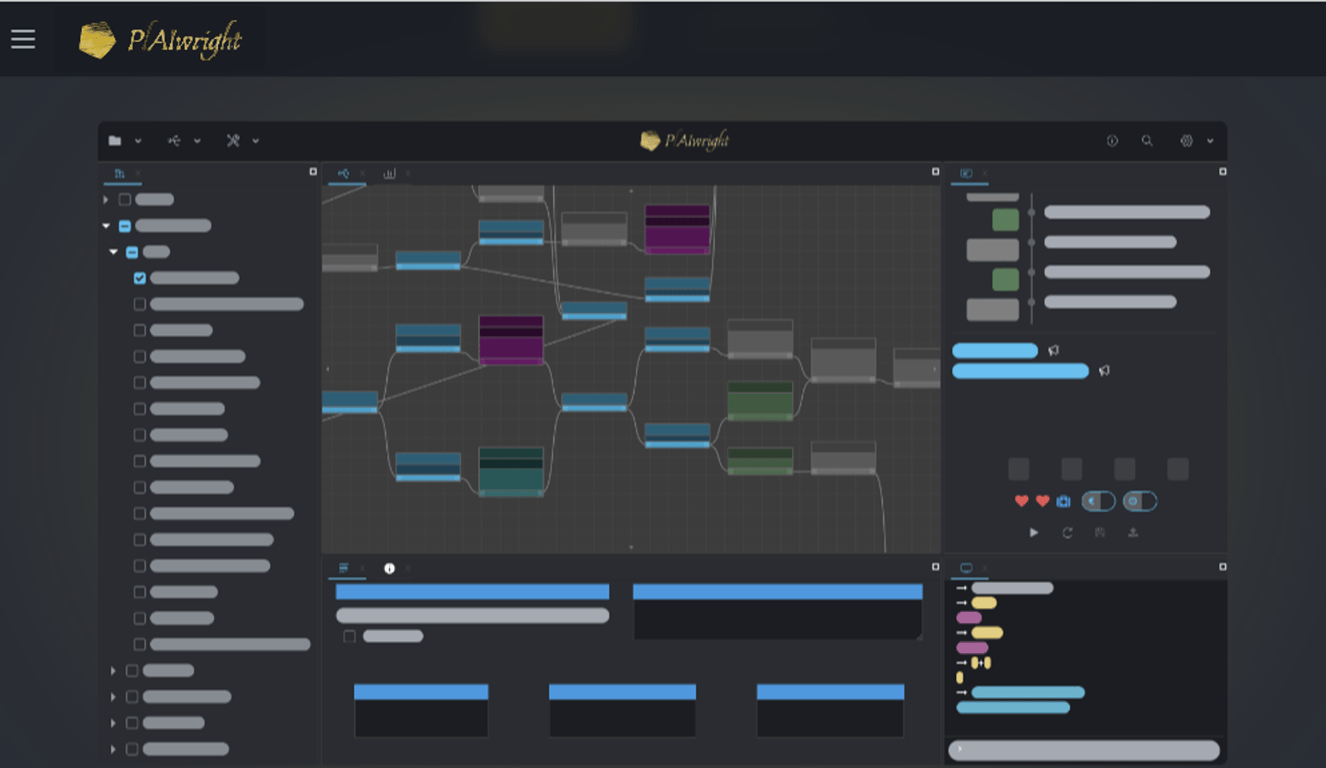Screen dimensions: 1326x768
Task: Tick the checkbox in the bottom form panel
Action: 349,636
